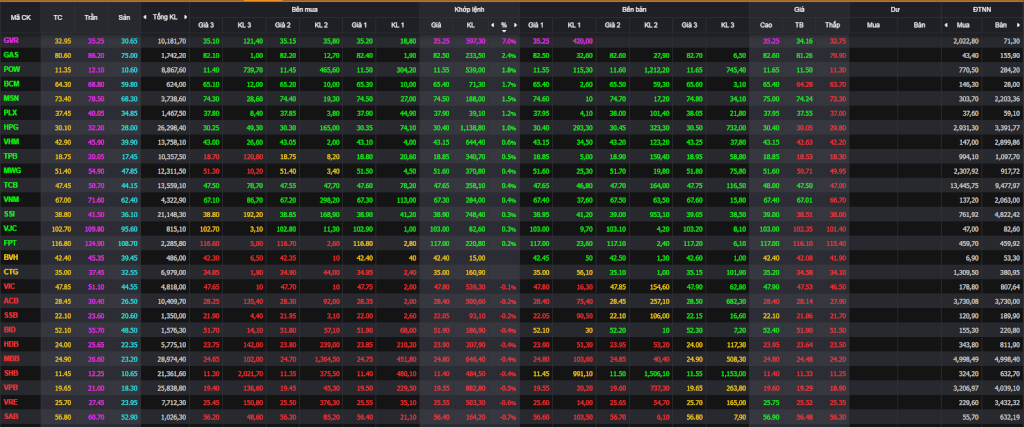
Task: Click the Cao high price column header
Action: tap(766, 25)
